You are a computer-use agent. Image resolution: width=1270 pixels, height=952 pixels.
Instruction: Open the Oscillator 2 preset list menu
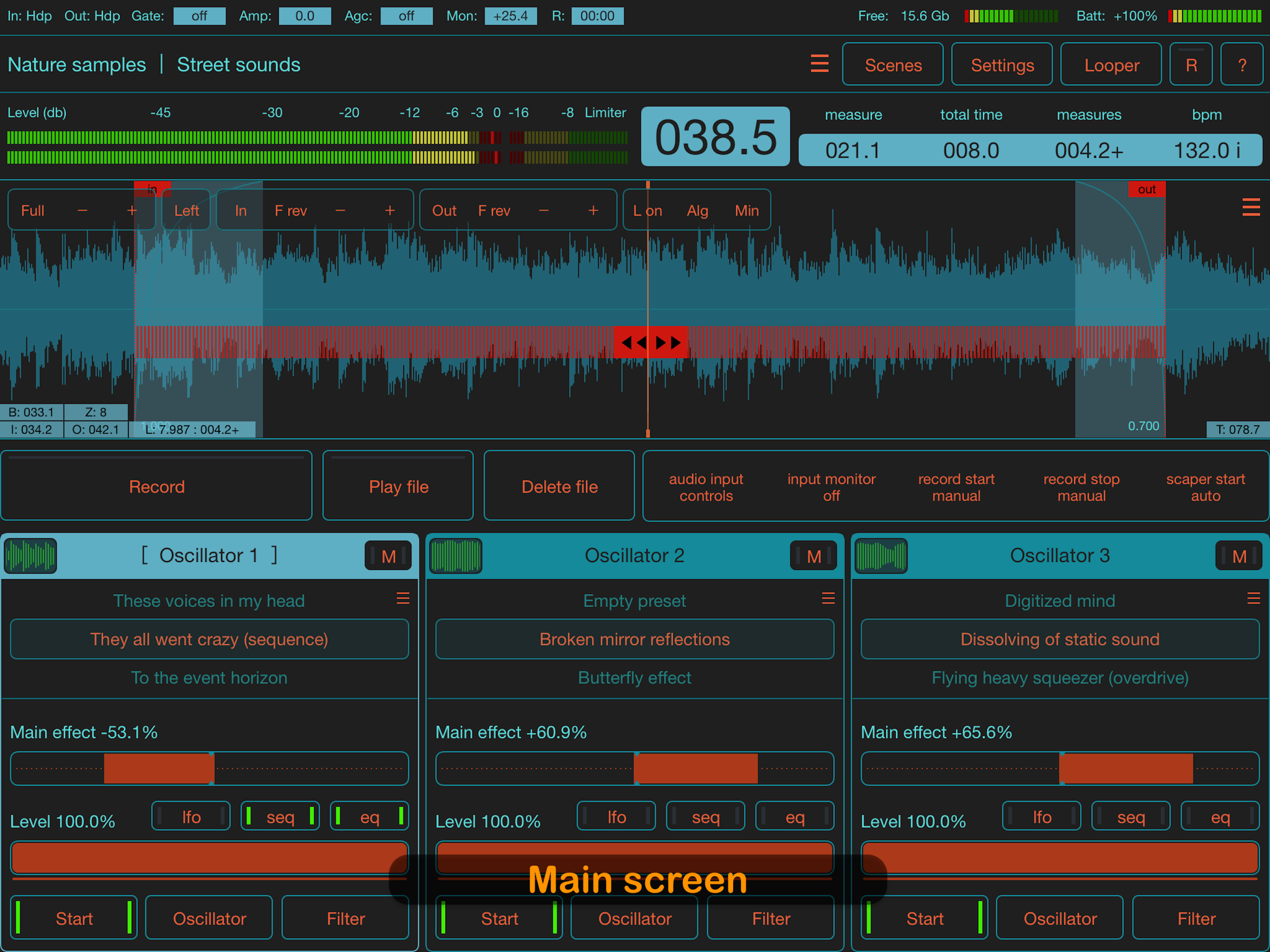pyautogui.click(x=828, y=599)
